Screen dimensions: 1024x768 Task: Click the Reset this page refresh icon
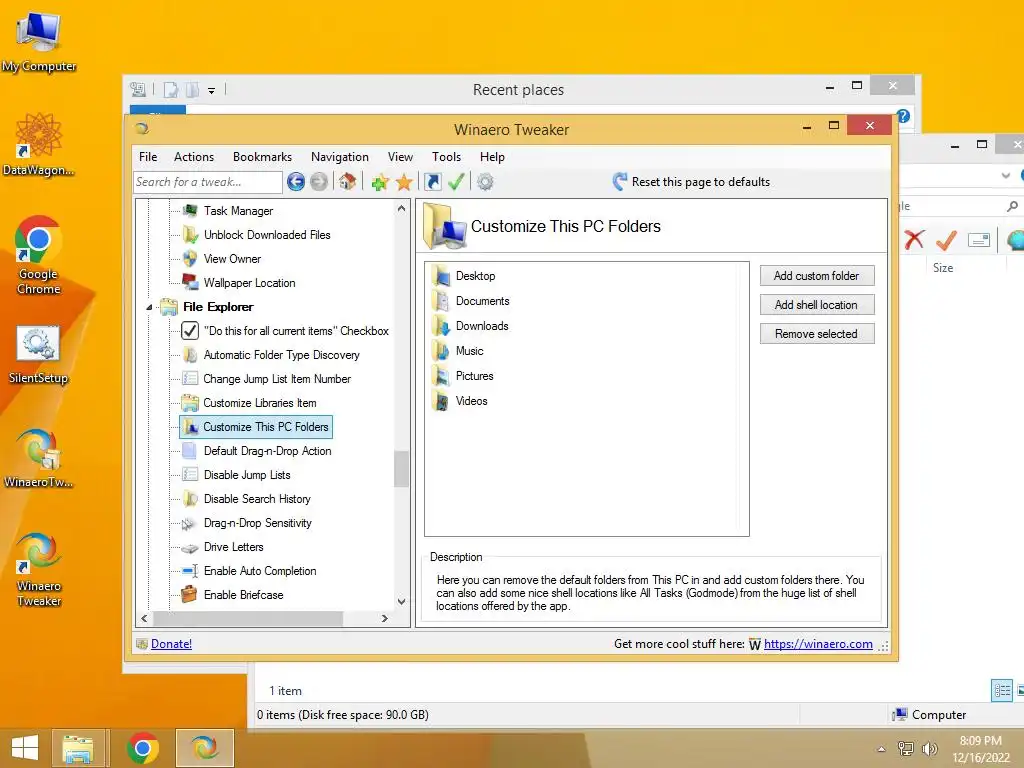tap(619, 182)
